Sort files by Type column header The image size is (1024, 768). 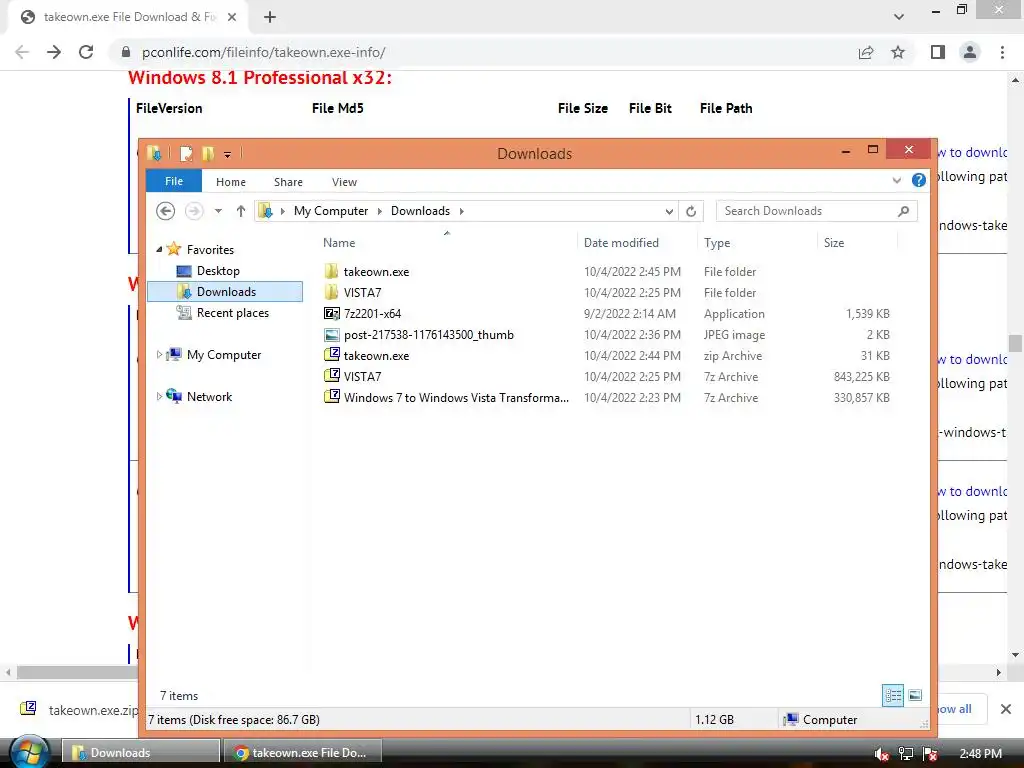(x=757, y=242)
